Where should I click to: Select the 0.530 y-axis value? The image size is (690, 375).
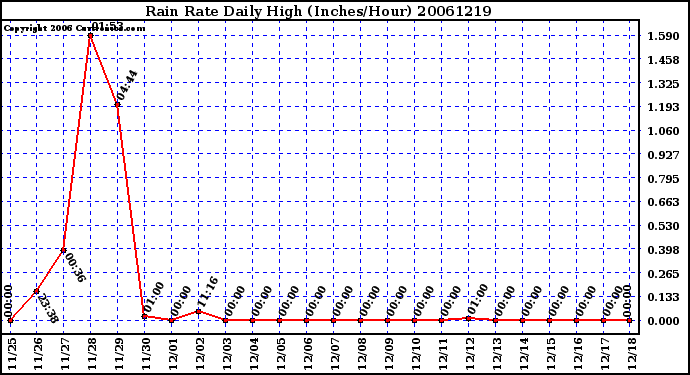pos(663,226)
